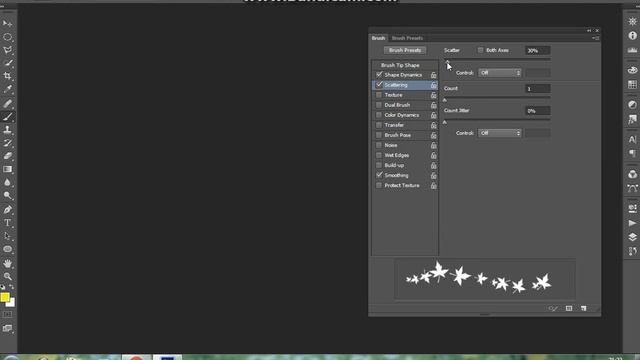Open the Histogram panel icon

(632, 50)
